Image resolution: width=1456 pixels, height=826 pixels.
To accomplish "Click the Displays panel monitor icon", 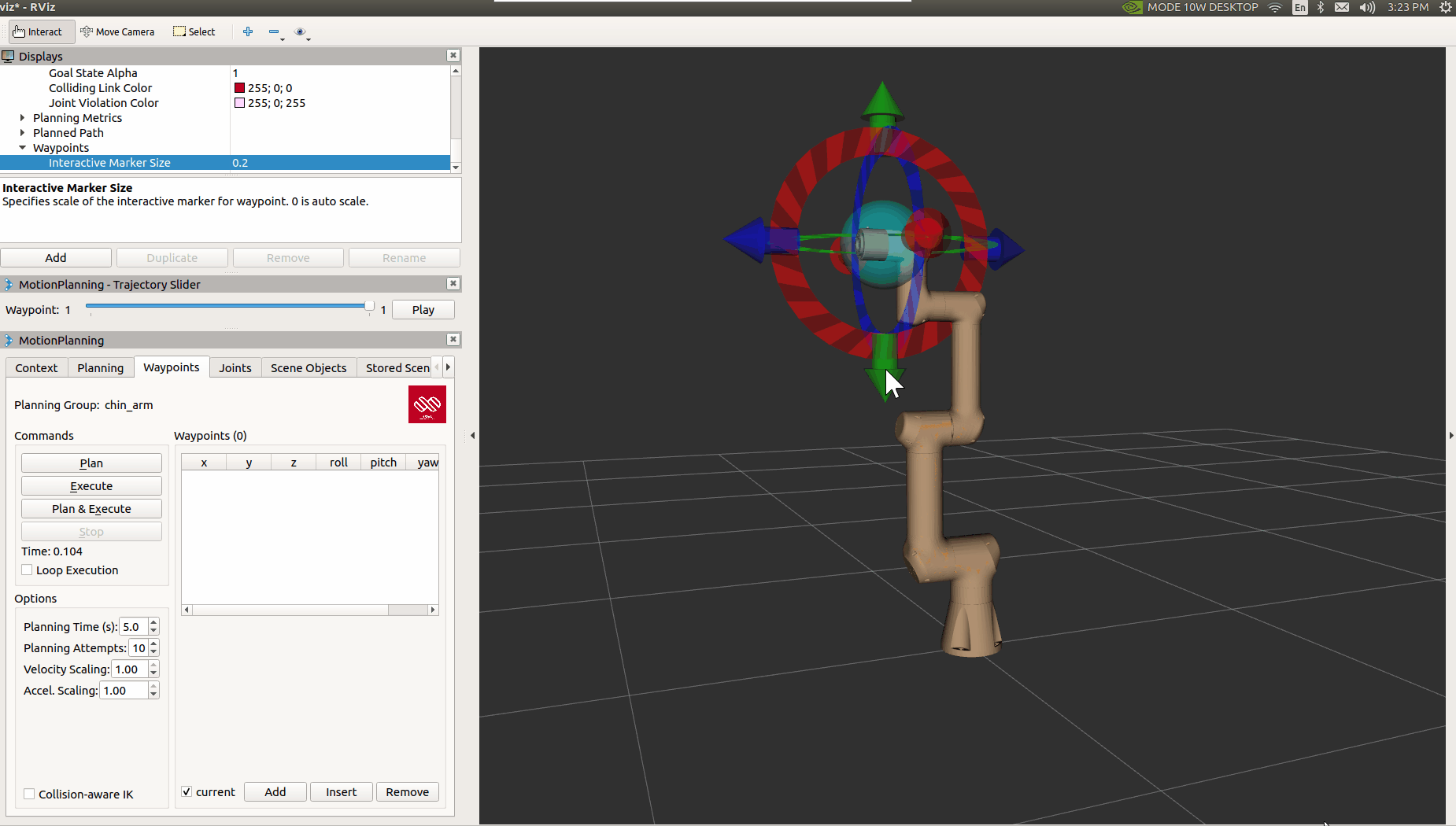I will (9, 56).
